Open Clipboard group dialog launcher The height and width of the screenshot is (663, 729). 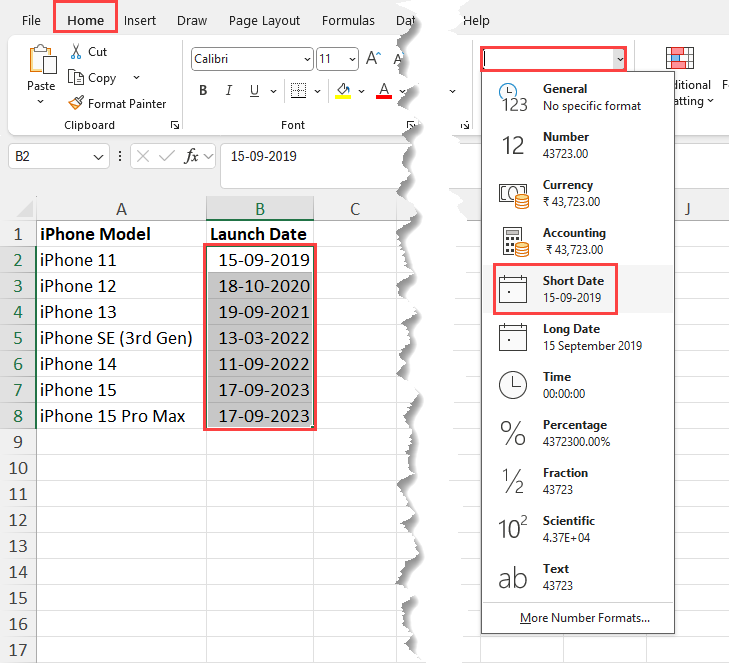175,125
